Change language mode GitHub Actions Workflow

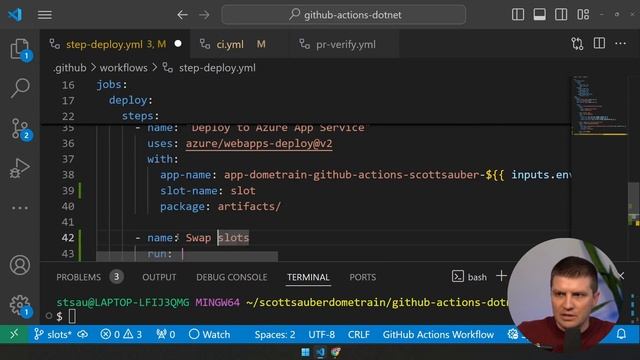(438, 334)
